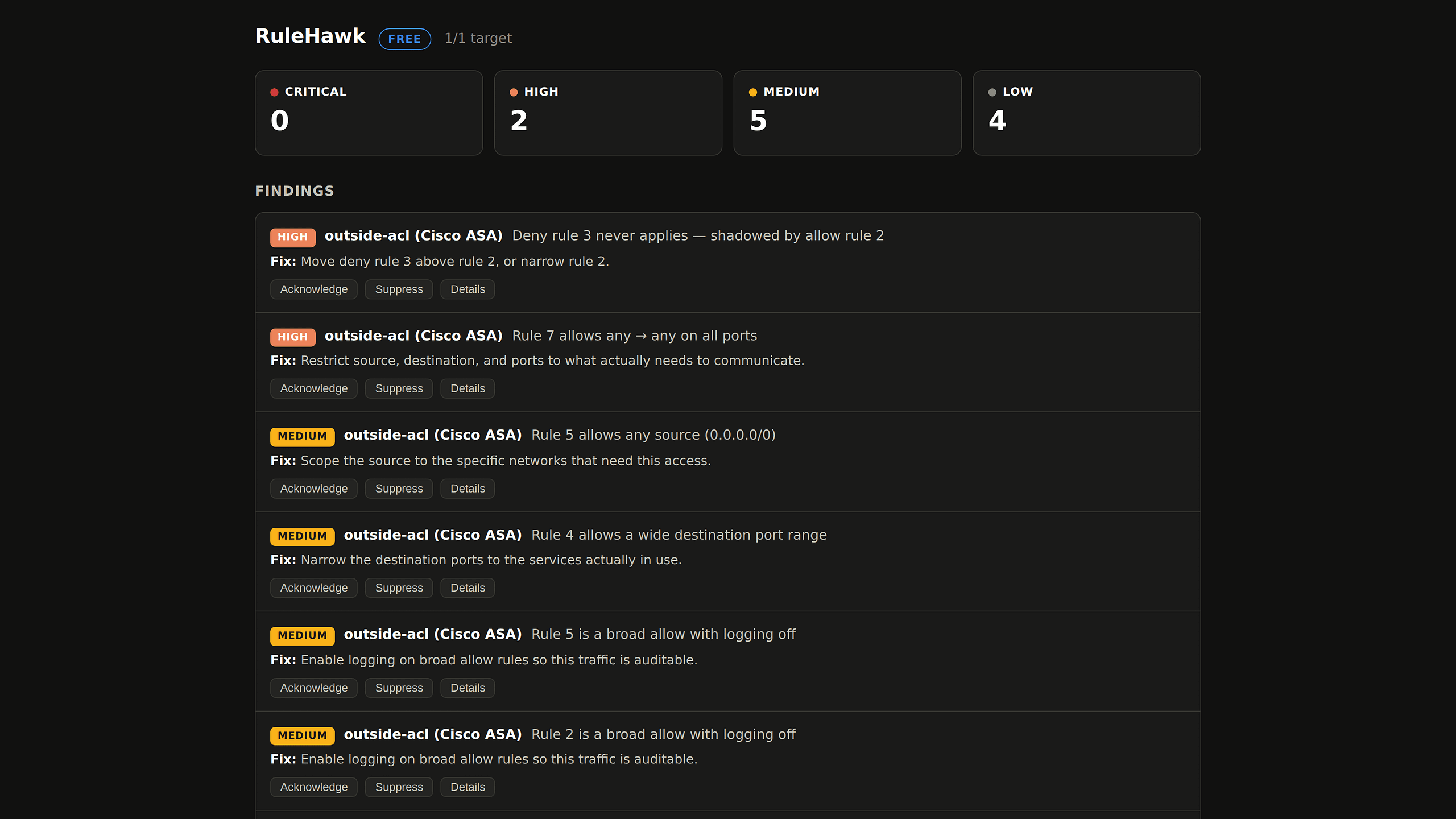
Task: Click MEDIUM badge on Rule 4 finding
Action: point(302,536)
